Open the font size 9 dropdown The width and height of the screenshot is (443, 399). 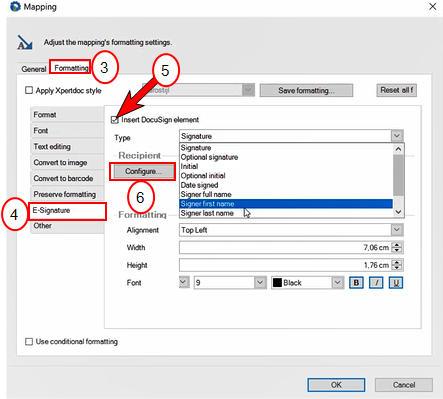coord(260,283)
